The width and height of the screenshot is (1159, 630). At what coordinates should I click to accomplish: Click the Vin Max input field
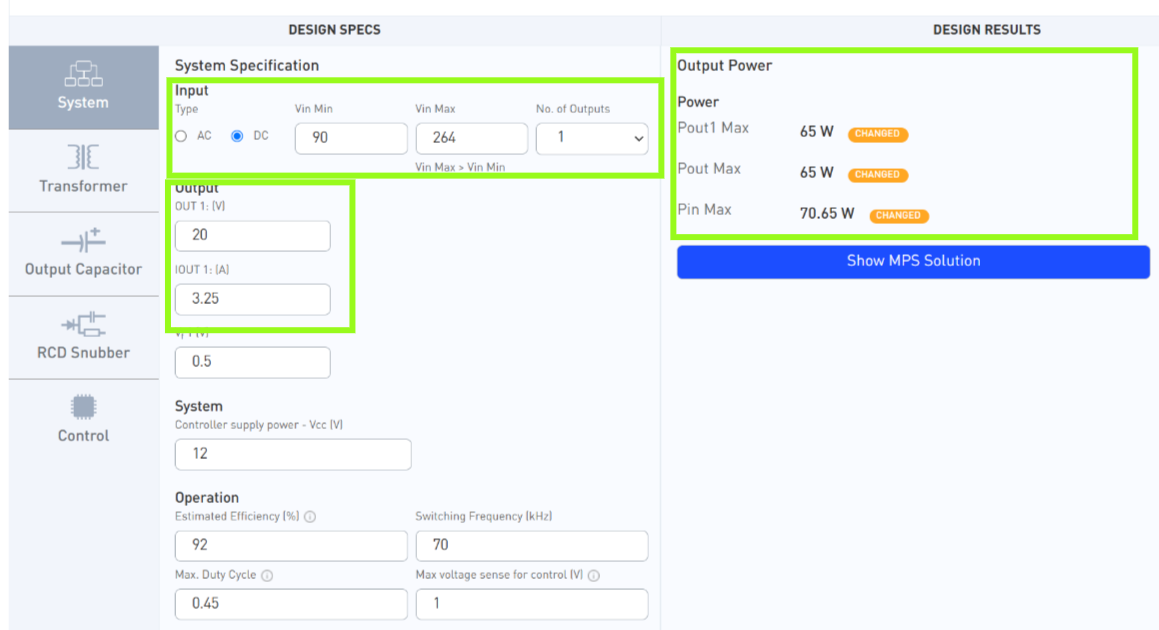point(471,138)
